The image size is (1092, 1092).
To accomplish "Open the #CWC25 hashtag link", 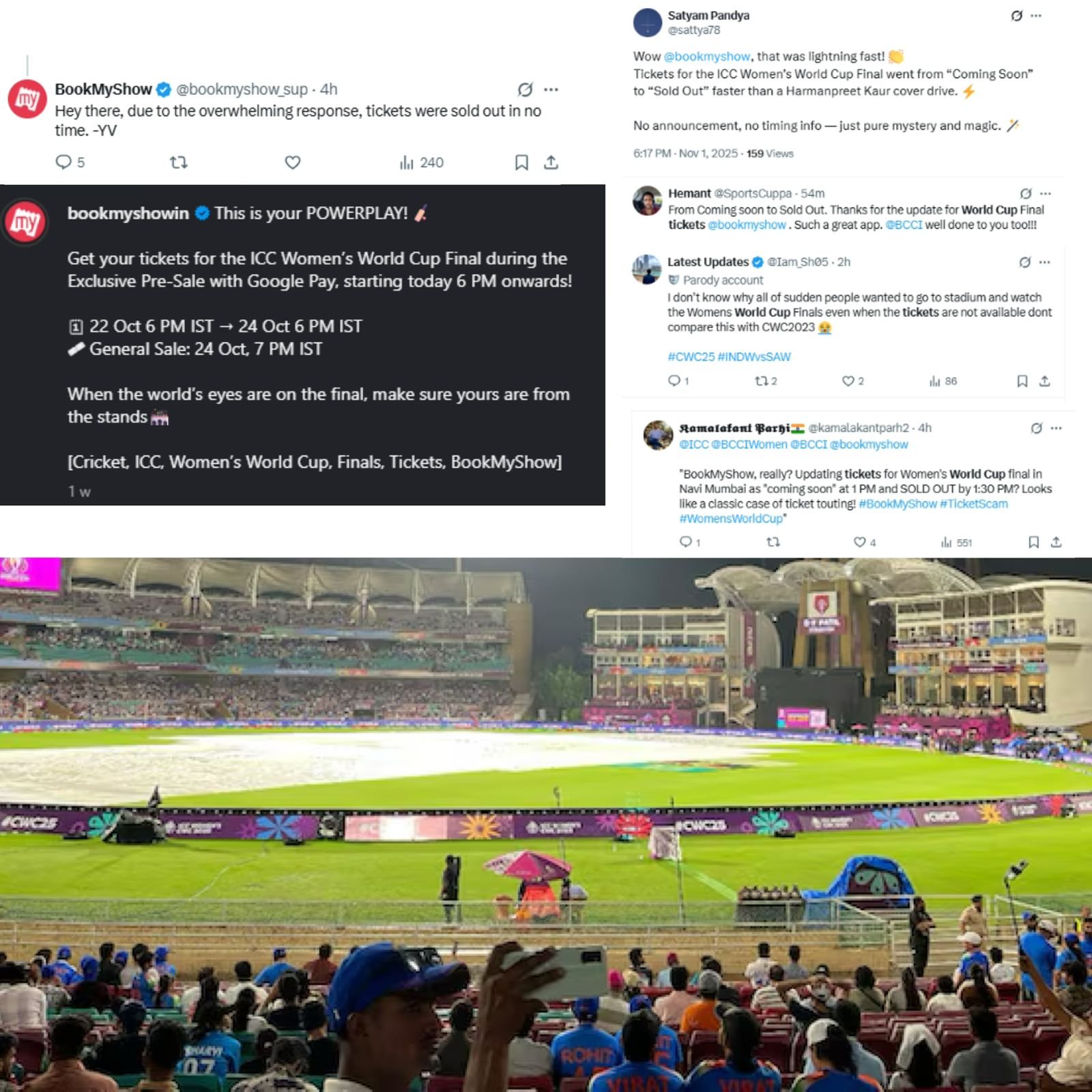I will tap(691, 356).
